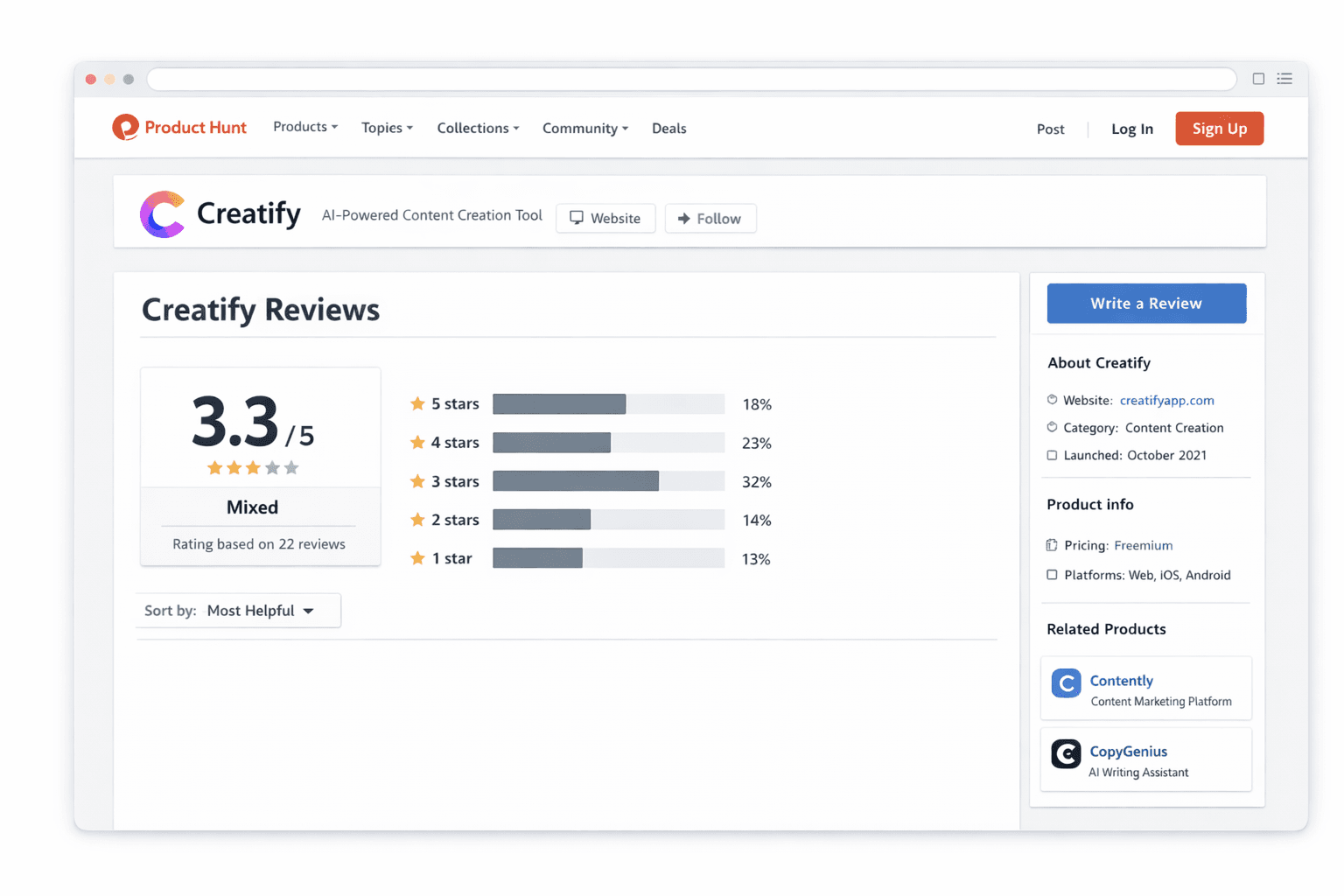This screenshot has width=1344, height=896.
Task: Click the Product Hunt logo icon
Action: coord(125,127)
